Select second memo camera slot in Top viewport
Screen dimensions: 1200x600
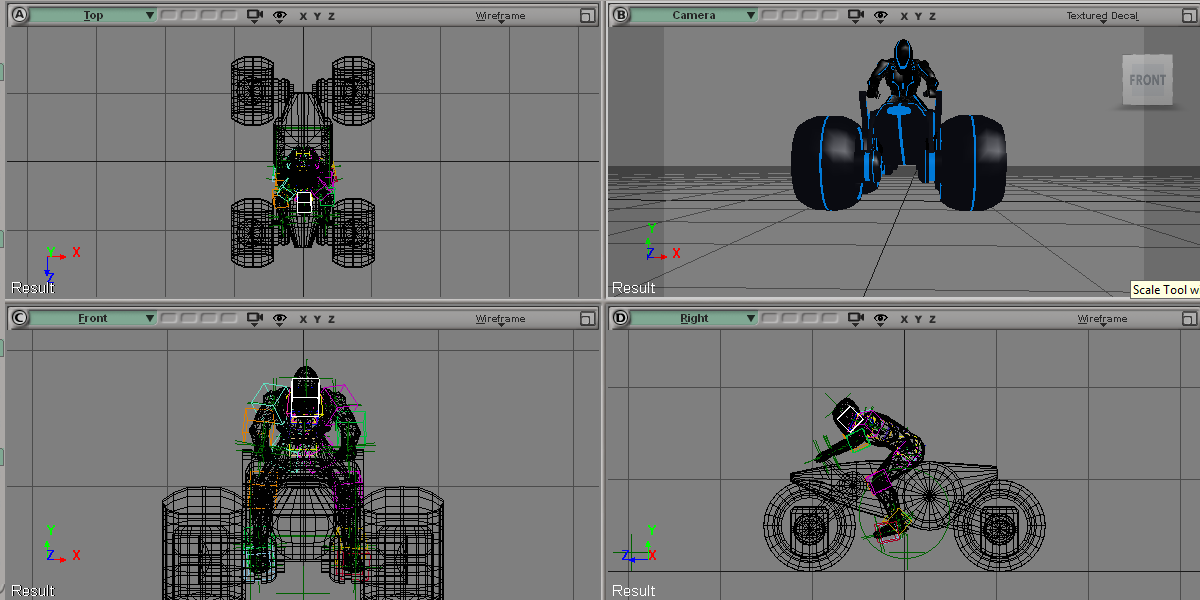click(189, 16)
